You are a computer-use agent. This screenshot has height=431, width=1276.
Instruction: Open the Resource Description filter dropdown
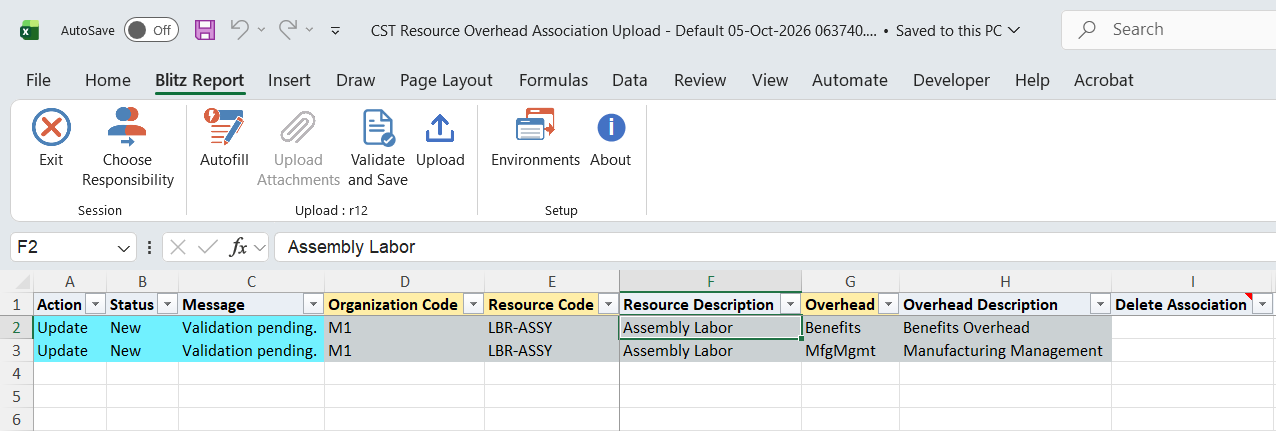790,304
